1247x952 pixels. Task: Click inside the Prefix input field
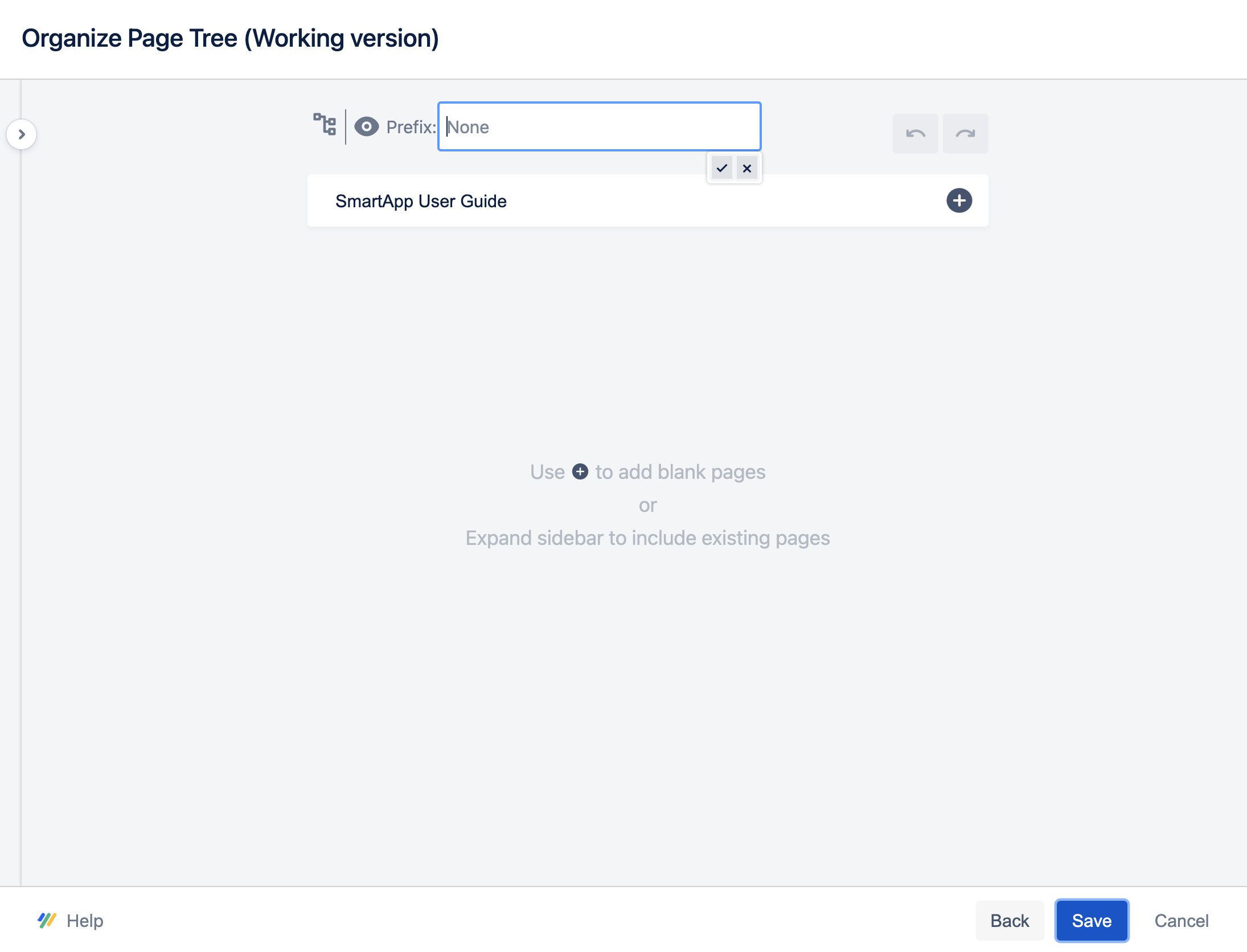point(598,126)
